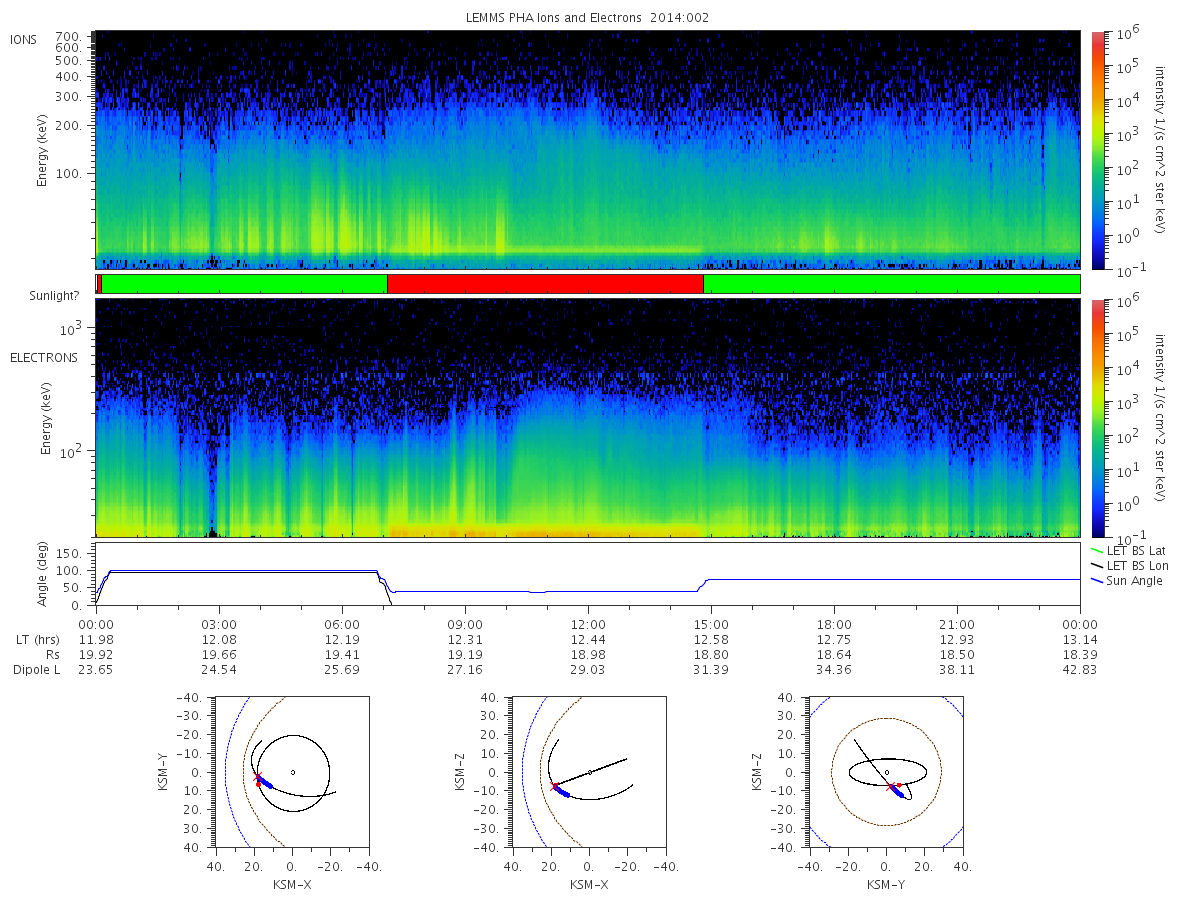Select Dipole L value 42.83
The image size is (1200, 900).
[1080, 669]
